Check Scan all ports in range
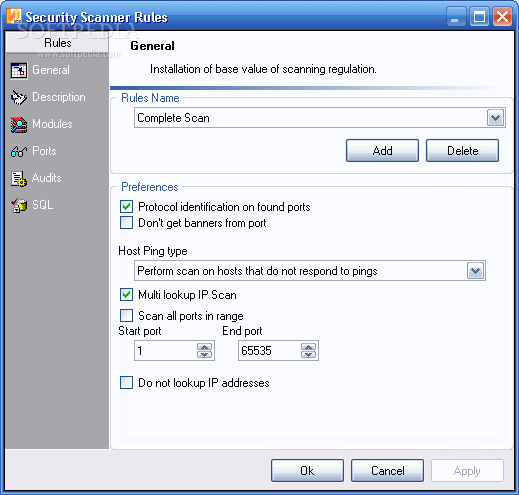 point(126,315)
